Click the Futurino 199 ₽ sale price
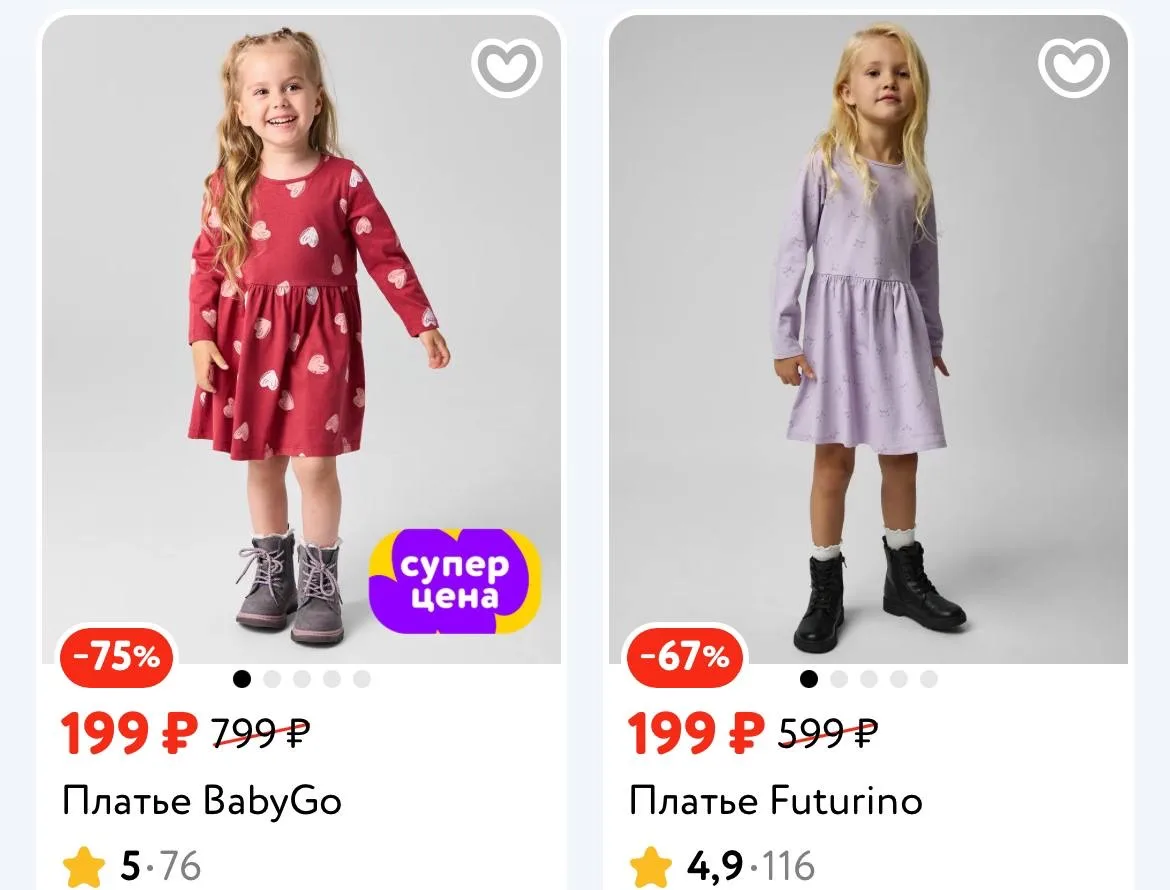This screenshot has height=890, width=1170. click(697, 735)
